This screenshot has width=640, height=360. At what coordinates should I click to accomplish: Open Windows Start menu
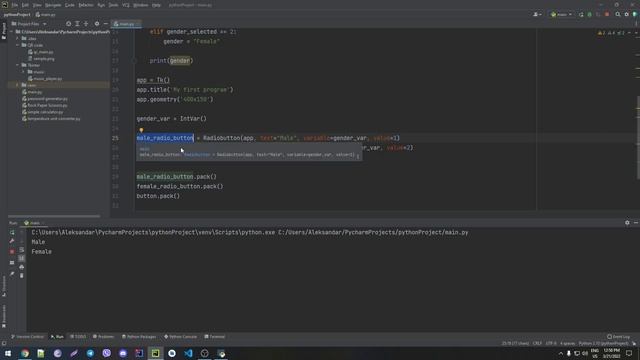tap(8, 353)
